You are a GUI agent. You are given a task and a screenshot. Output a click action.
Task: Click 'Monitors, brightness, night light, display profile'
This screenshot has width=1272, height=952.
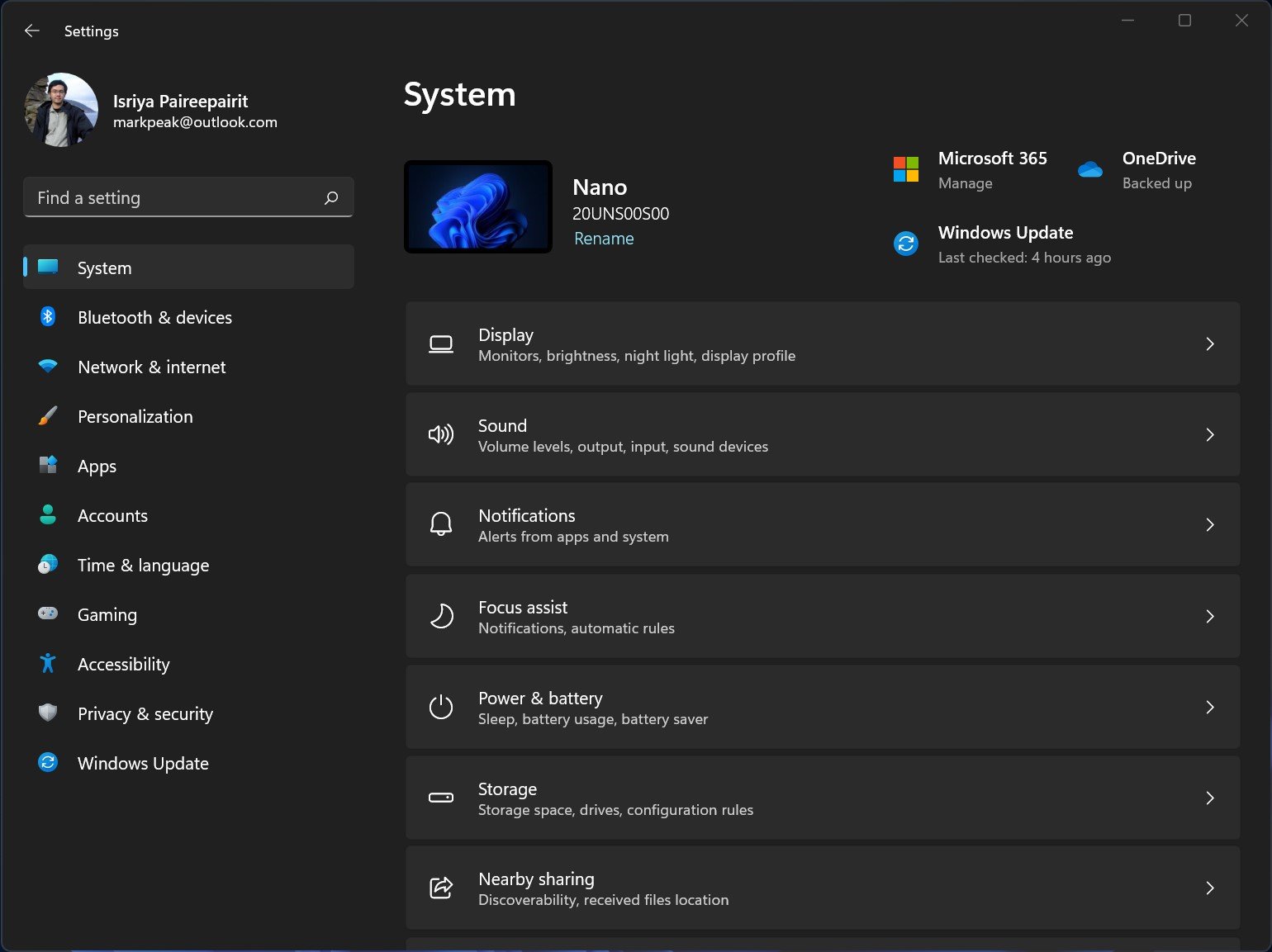(637, 356)
